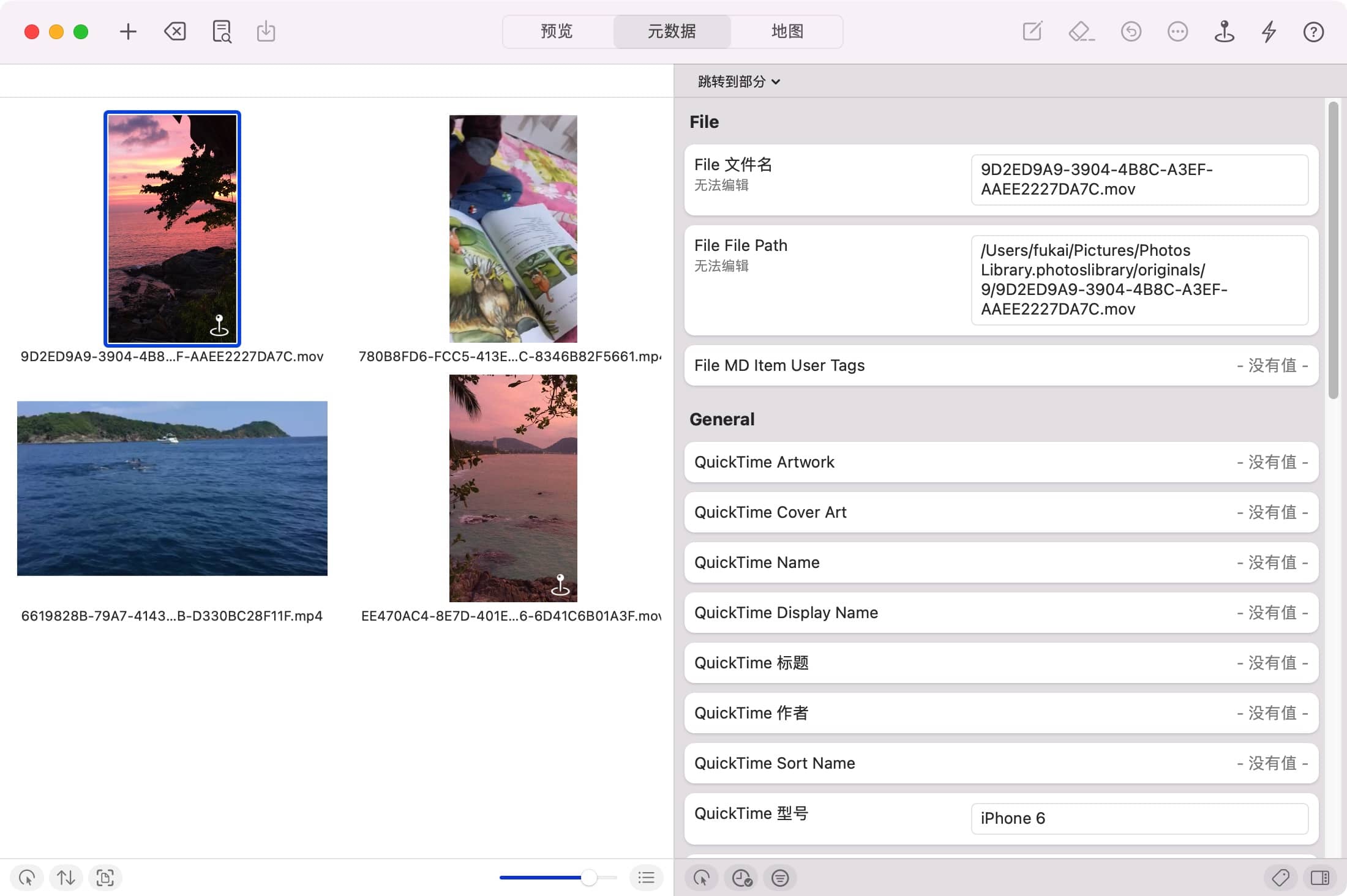Click the File section header
The width and height of the screenshot is (1347, 896).
(704, 122)
